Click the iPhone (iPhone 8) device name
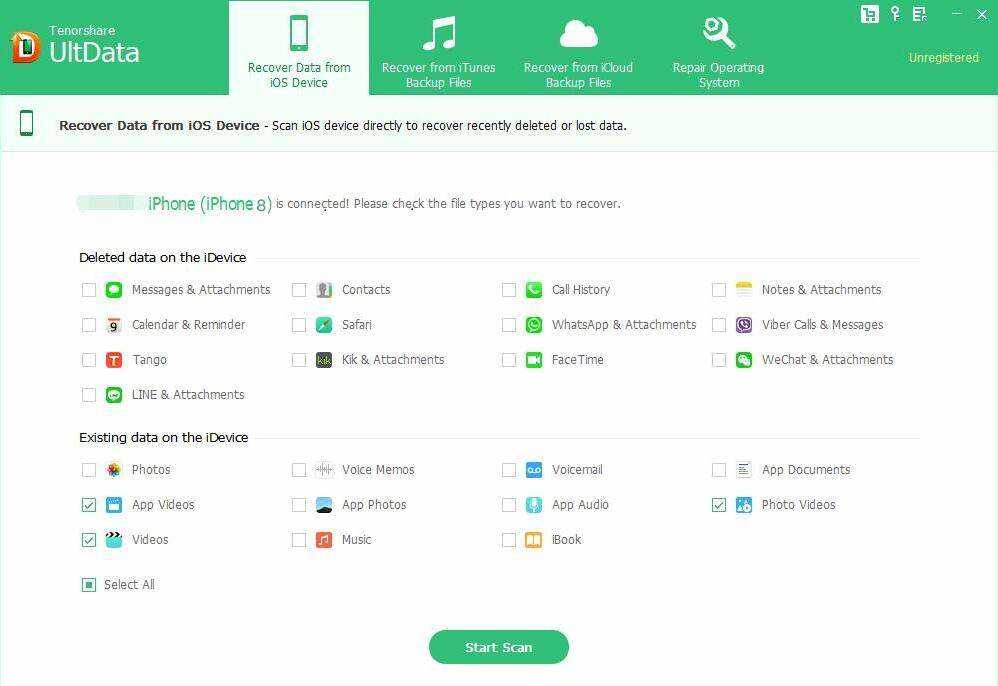The height and width of the screenshot is (686, 998). pyautogui.click(x=210, y=204)
